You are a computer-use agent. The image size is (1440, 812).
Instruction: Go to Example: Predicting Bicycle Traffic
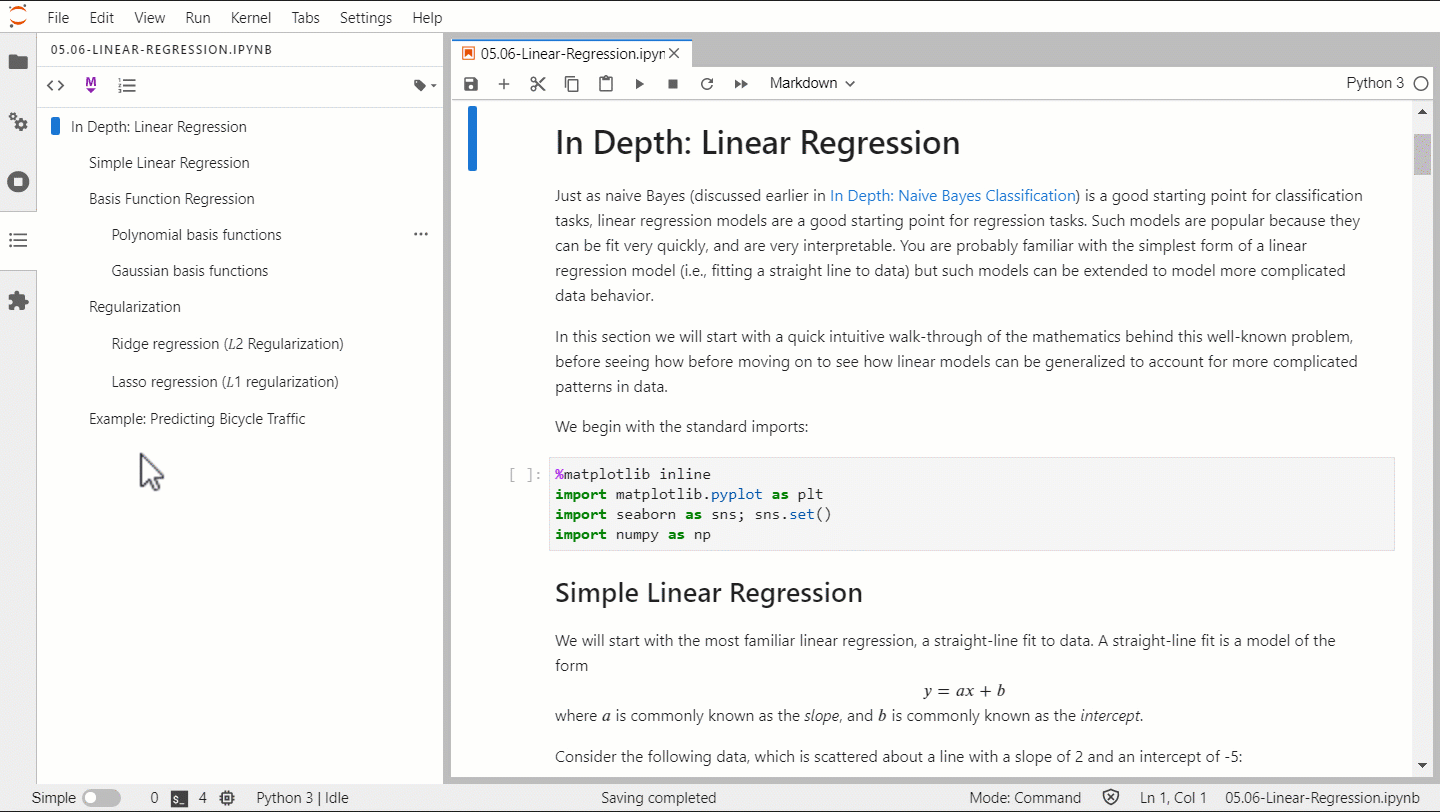click(197, 419)
